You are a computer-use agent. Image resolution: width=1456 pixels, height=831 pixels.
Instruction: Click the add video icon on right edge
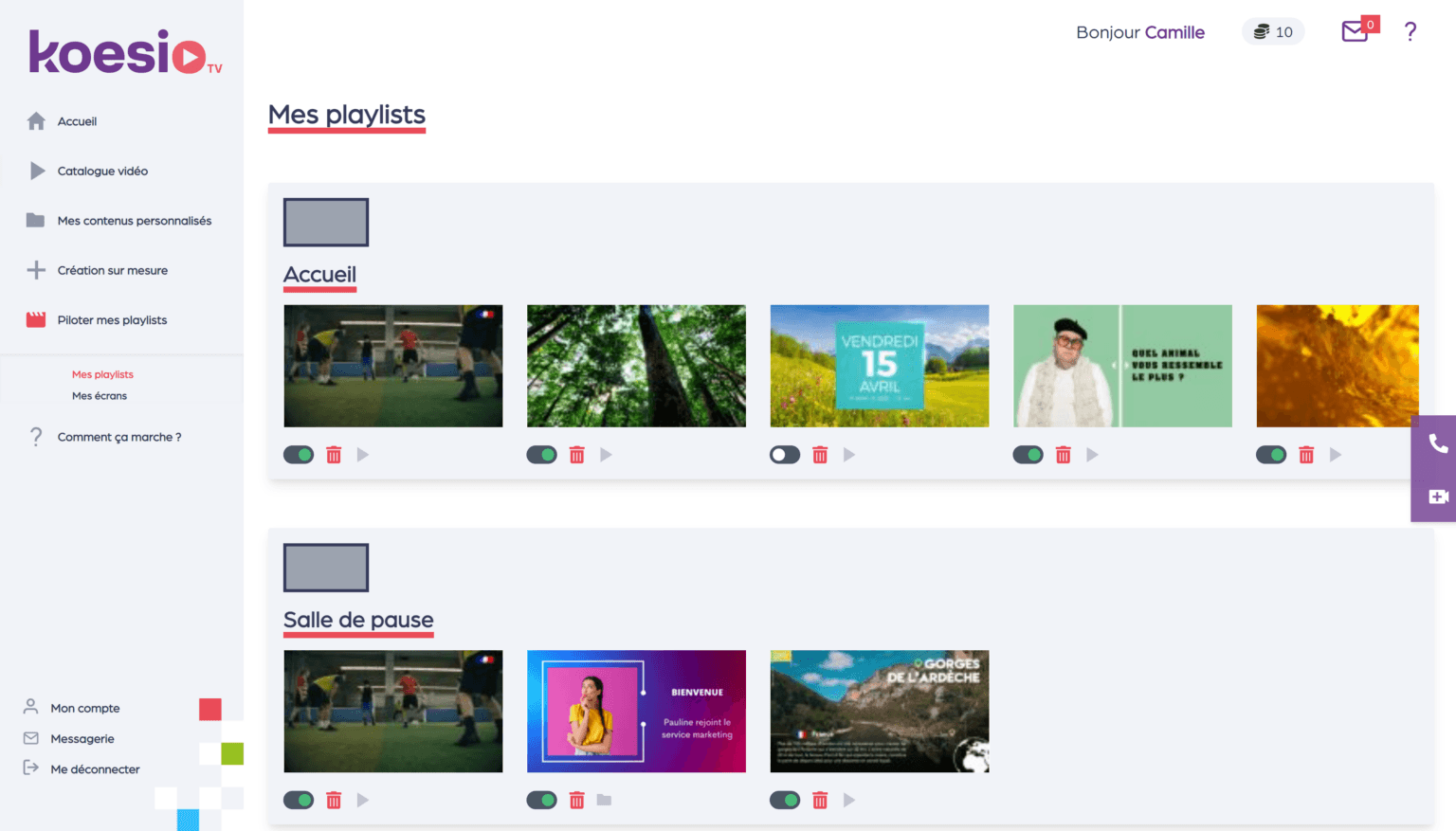coord(1438,496)
